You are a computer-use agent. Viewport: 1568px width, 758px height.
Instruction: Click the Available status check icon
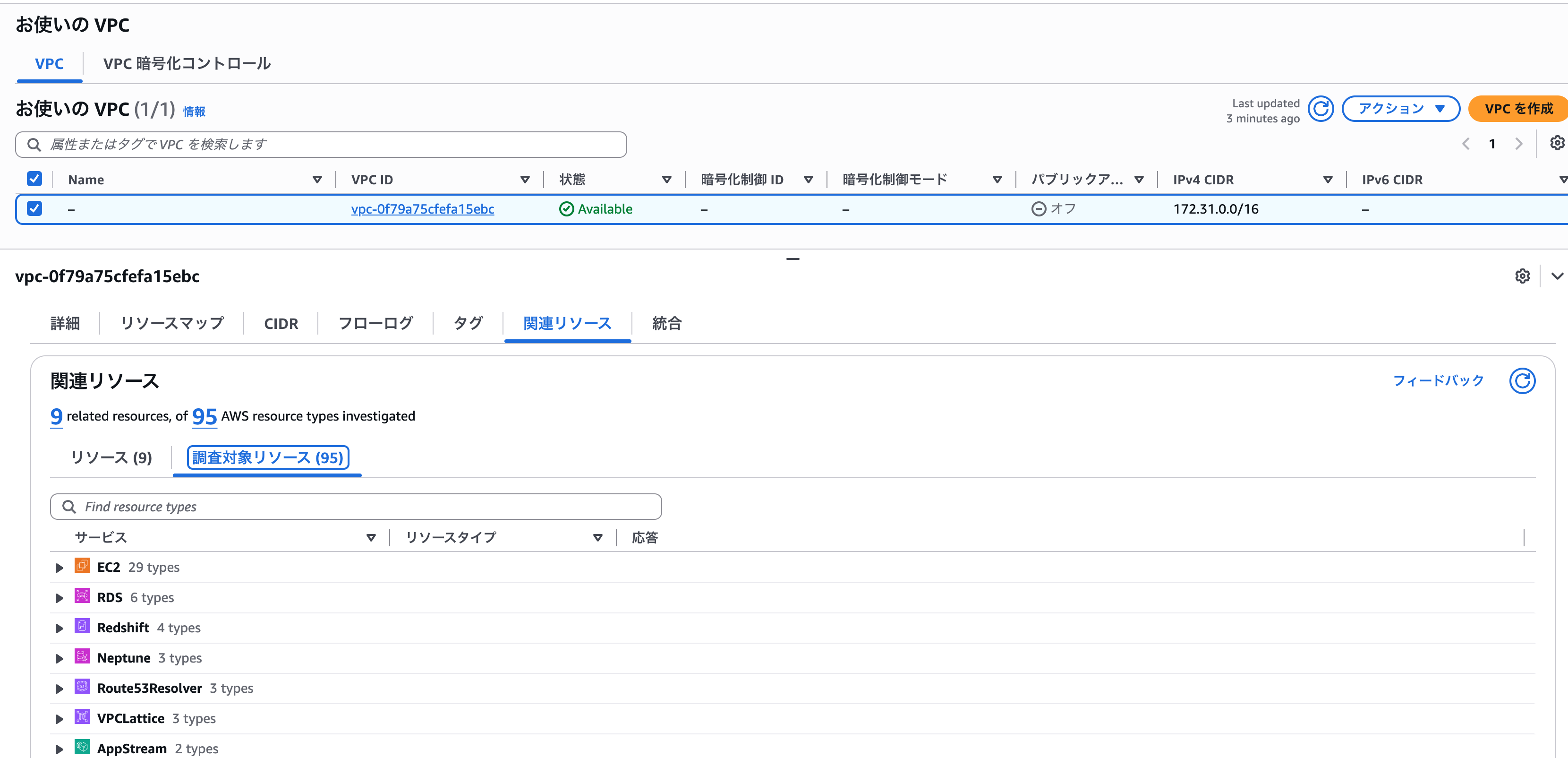[x=566, y=209]
